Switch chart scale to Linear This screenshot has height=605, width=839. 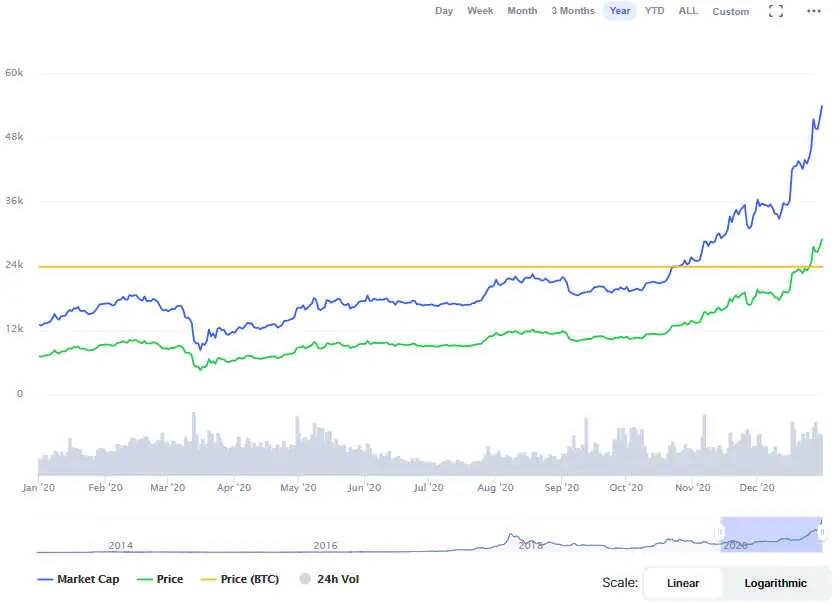pos(683,583)
